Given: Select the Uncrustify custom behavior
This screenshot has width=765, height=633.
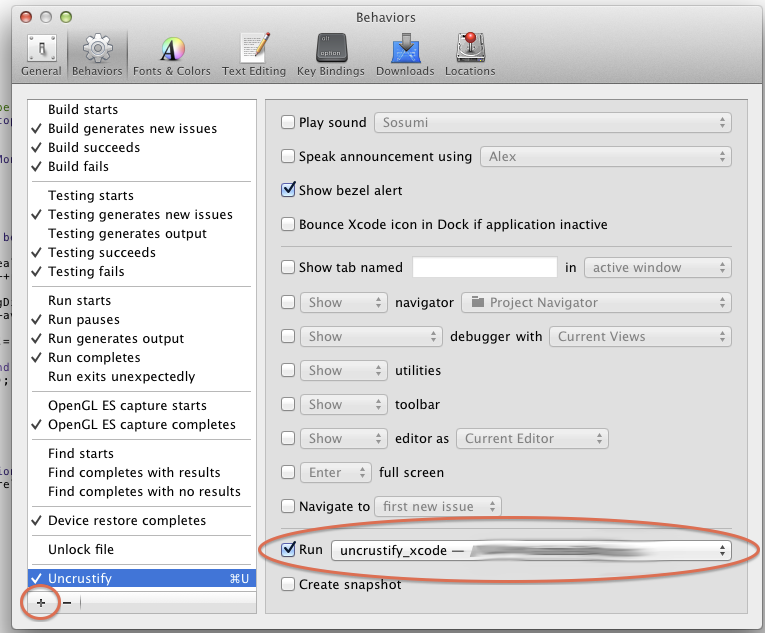Looking at the screenshot, I should [80, 578].
